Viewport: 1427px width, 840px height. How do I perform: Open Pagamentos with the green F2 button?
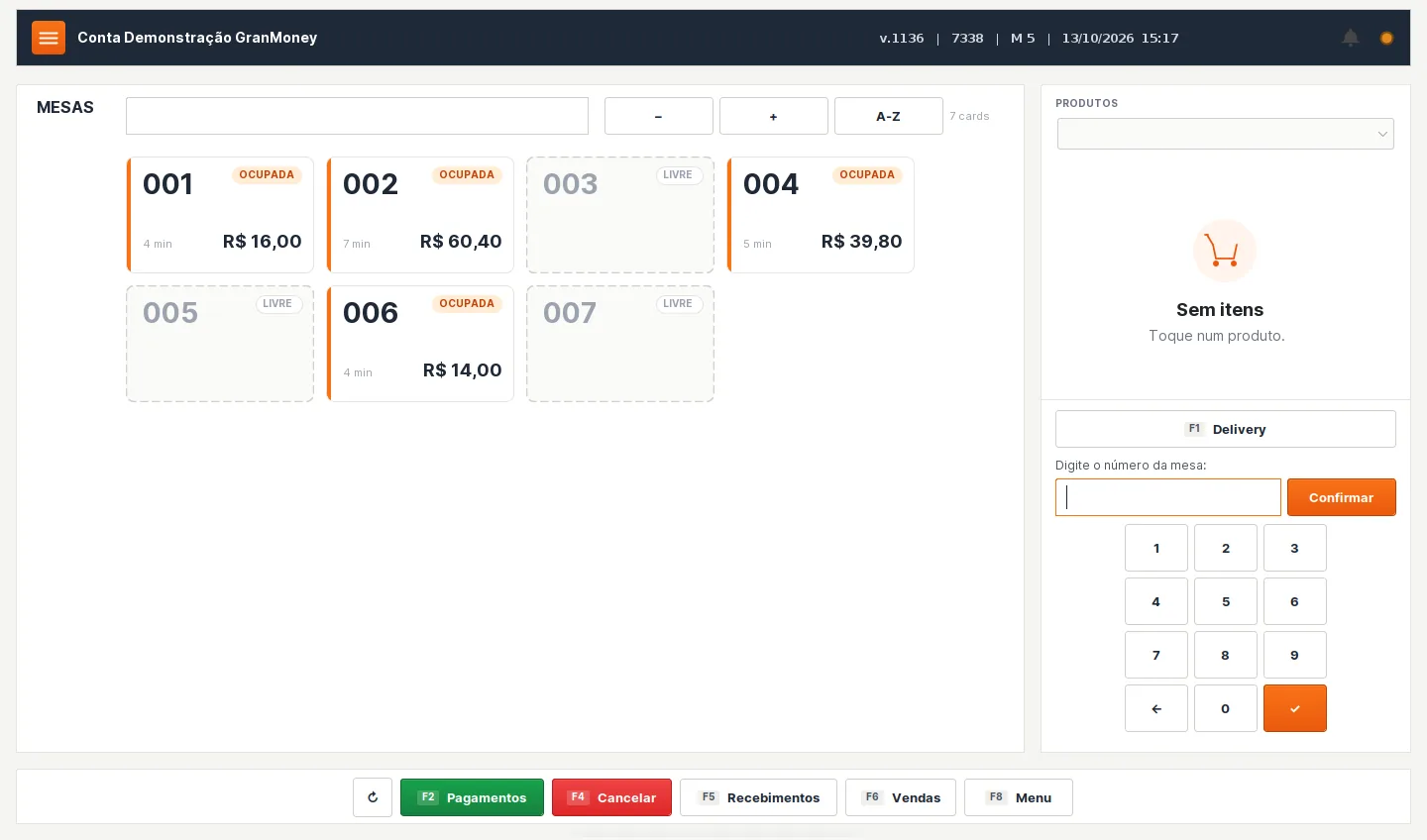coord(472,797)
